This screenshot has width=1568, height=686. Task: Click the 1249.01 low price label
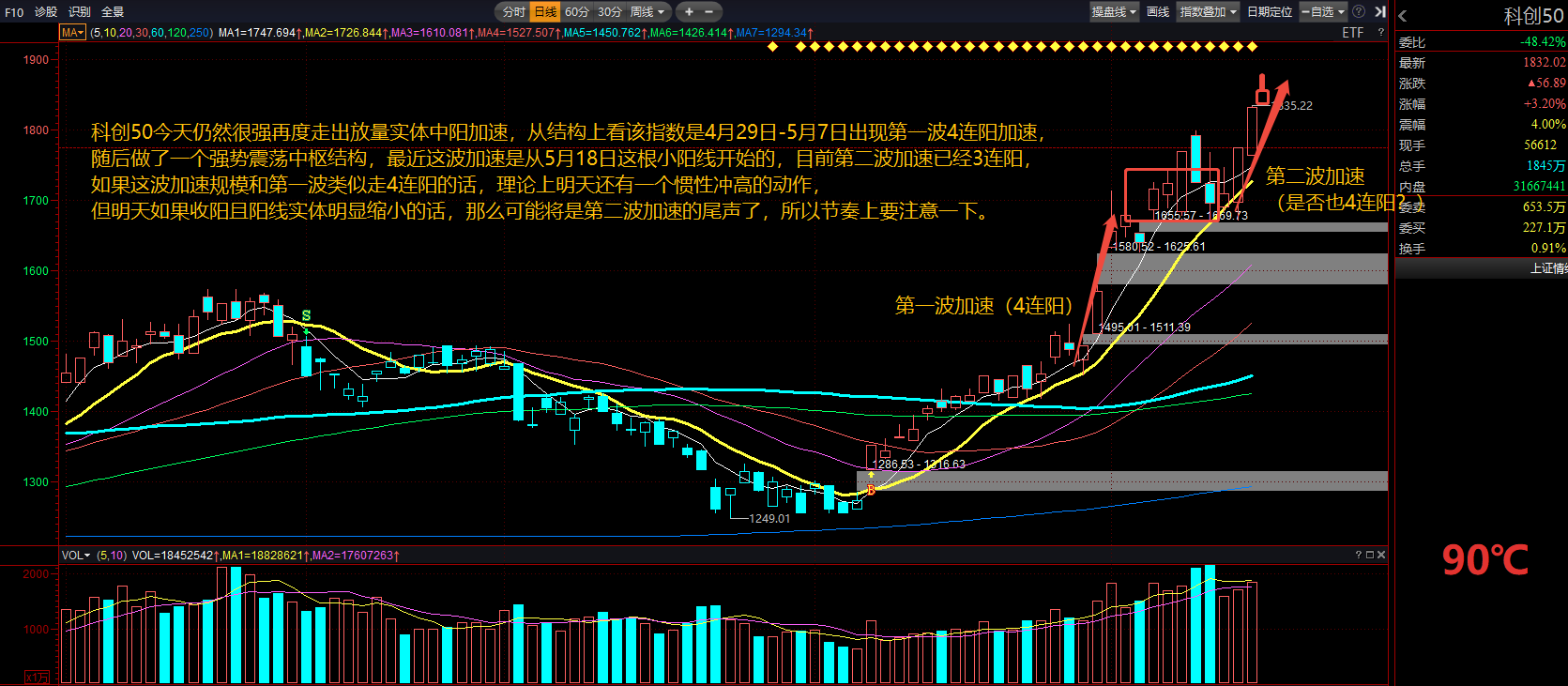[x=769, y=519]
